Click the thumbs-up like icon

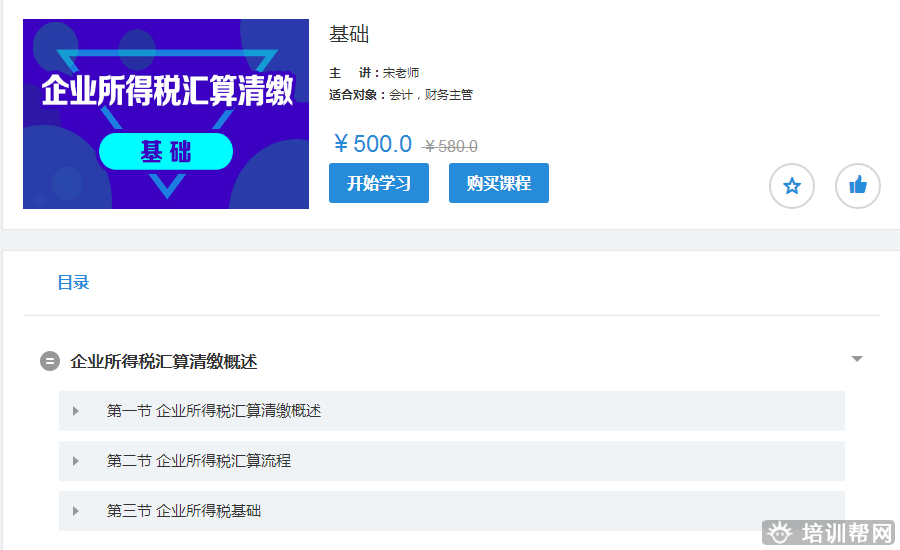pos(858,186)
